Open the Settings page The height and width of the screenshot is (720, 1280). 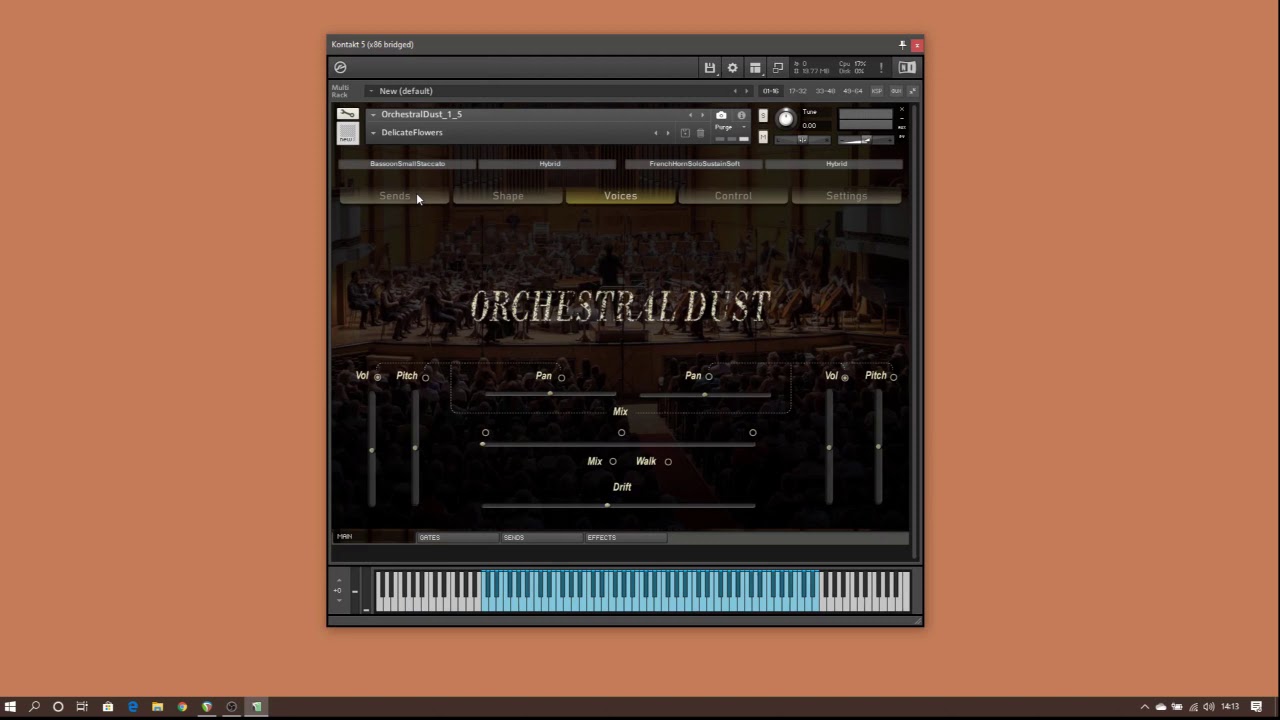pyautogui.click(x=846, y=196)
